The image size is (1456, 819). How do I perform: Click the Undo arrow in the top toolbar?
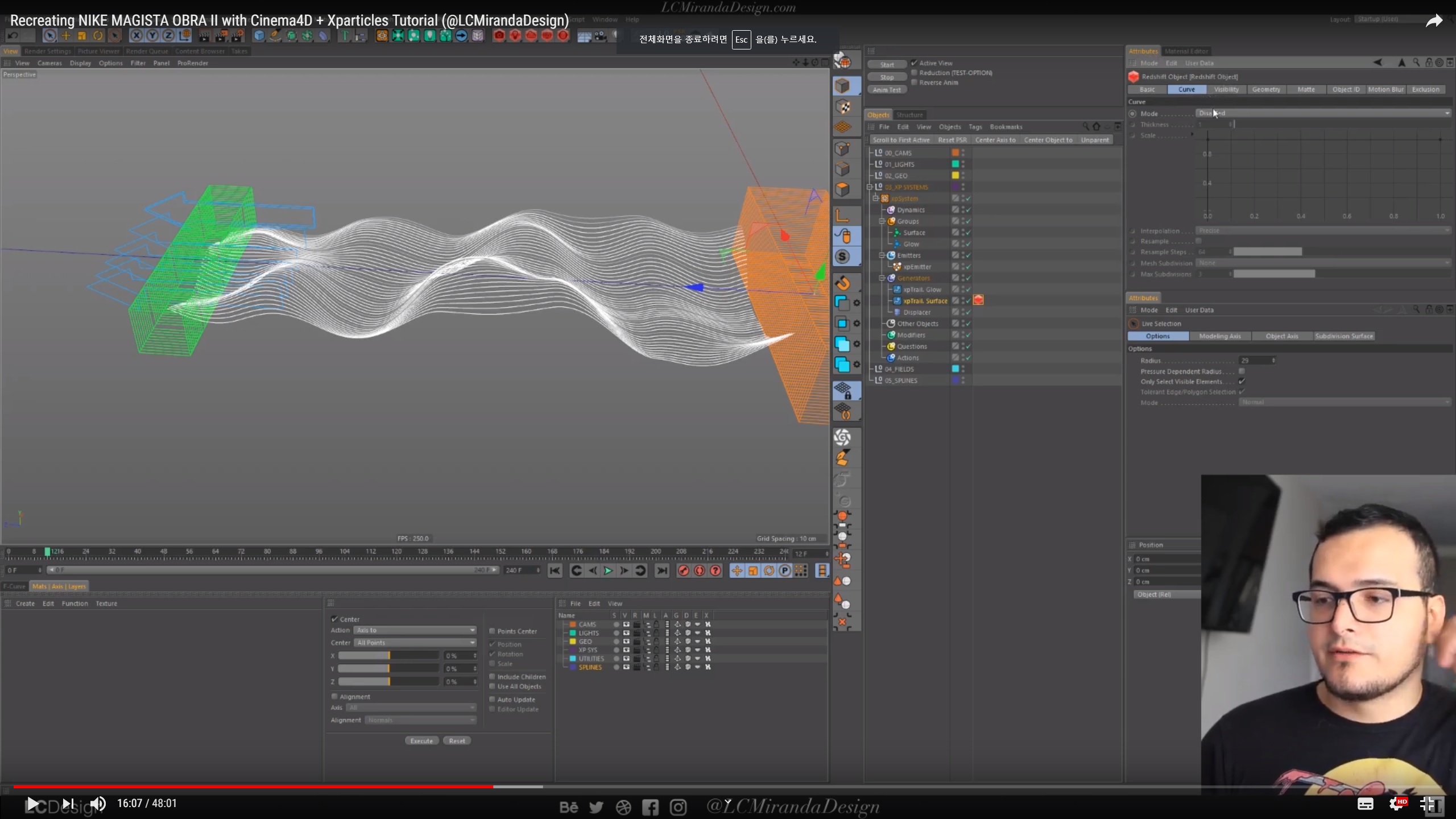tap(13, 35)
